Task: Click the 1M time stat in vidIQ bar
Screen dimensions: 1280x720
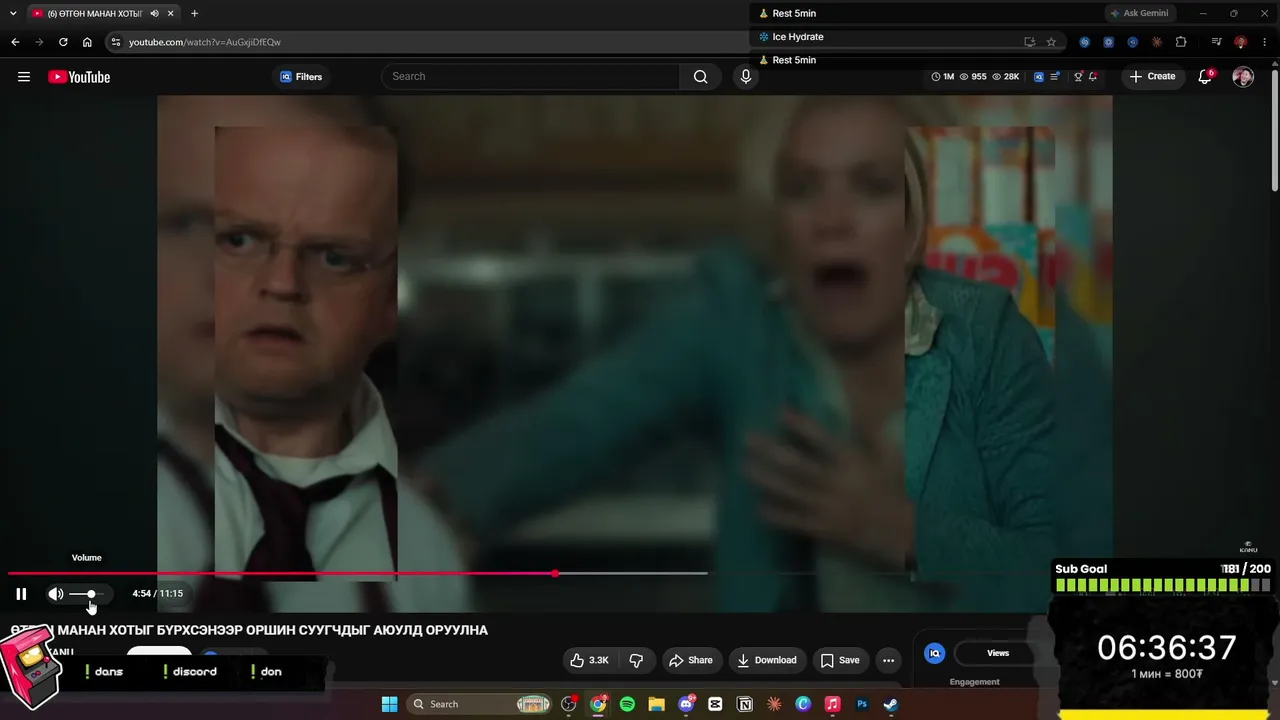Action: pos(943,76)
